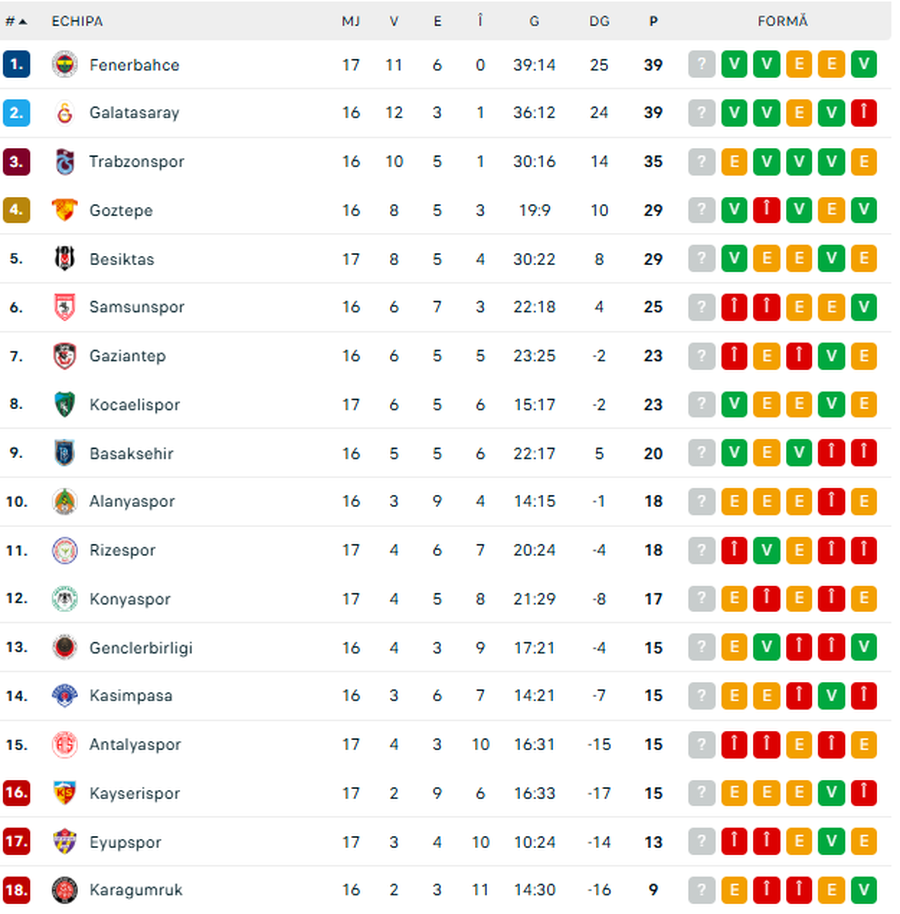
Task: Click the Eyupspor club crest
Action: click(x=63, y=842)
